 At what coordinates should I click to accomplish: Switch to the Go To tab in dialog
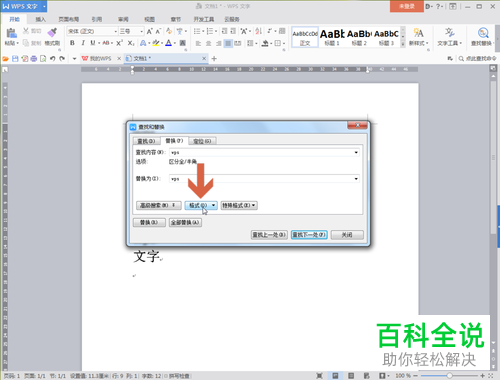click(202, 141)
